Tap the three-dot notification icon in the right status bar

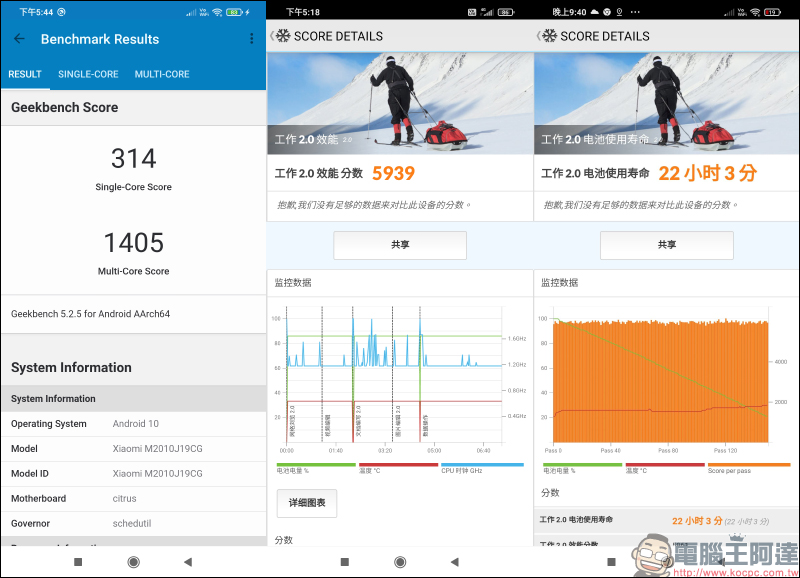tap(635, 12)
